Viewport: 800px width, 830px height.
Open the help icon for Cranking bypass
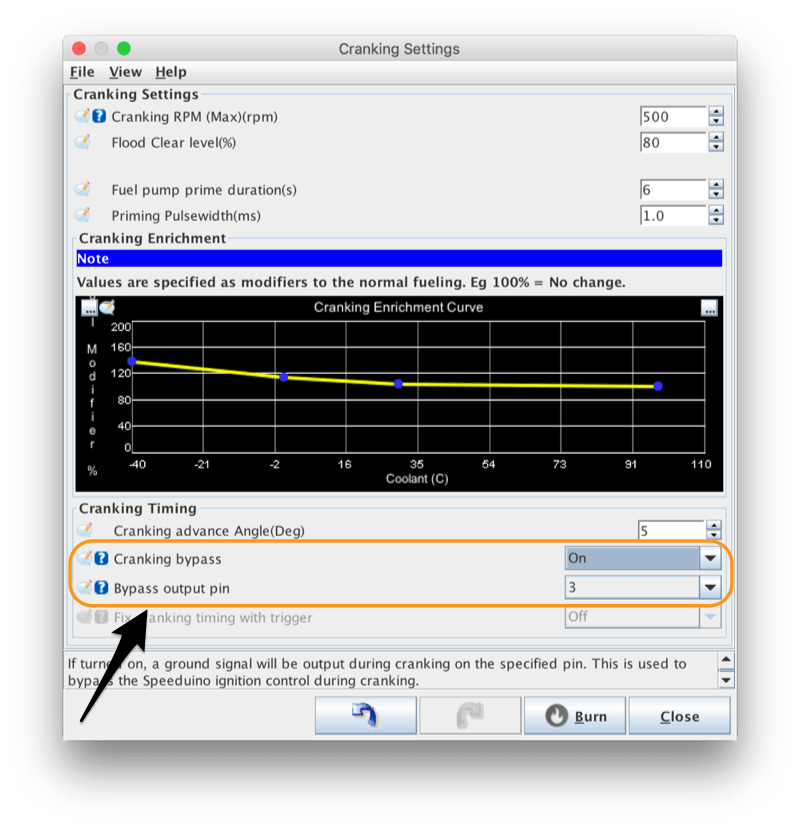pos(101,558)
